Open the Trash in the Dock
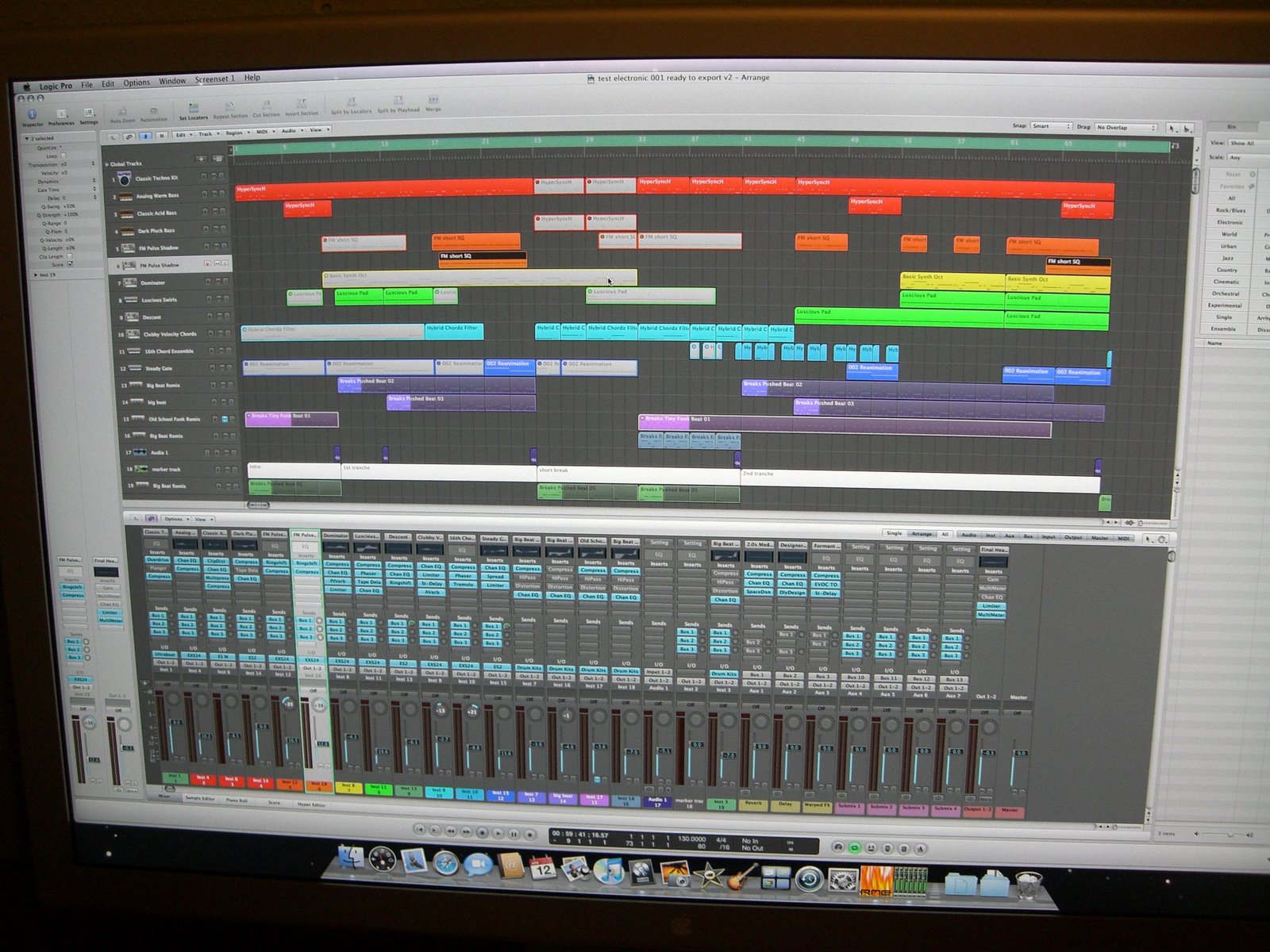This screenshot has height=952, width=1270. pyautogui.click(x=1028, y=885)
